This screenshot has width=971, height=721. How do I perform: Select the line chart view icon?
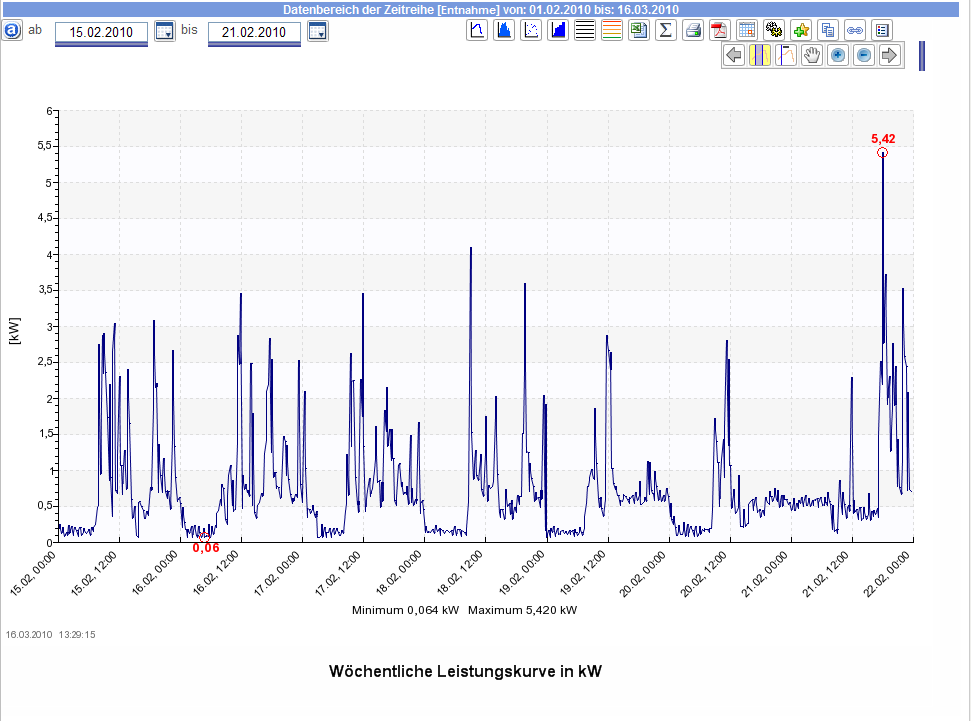478,30
